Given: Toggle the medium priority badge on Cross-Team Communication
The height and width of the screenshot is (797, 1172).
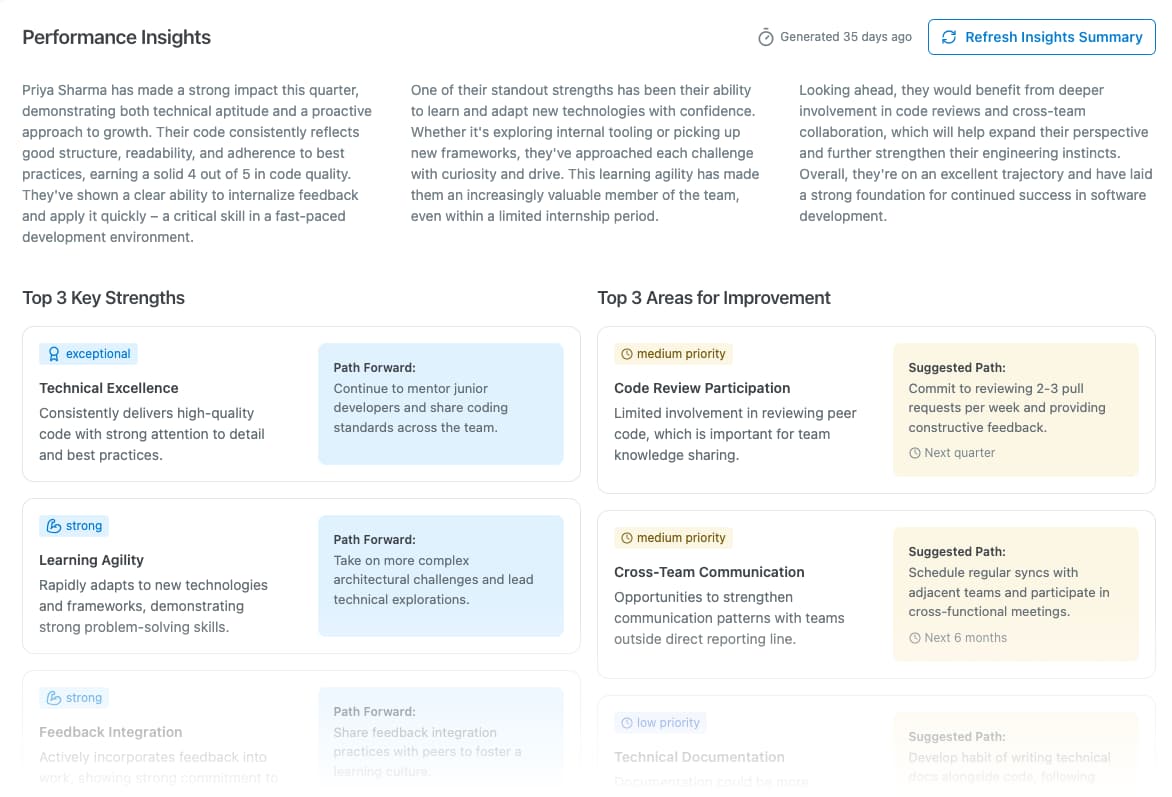Looking at the screenshot, I should point(673,537).
